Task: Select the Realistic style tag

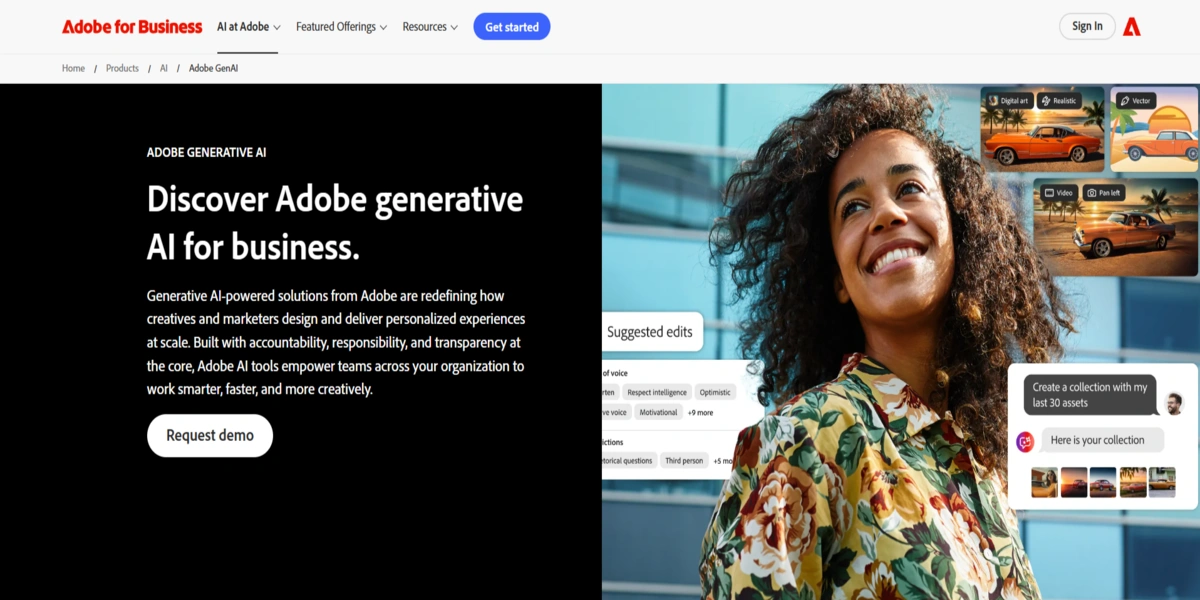Action: coord(1059,101)
